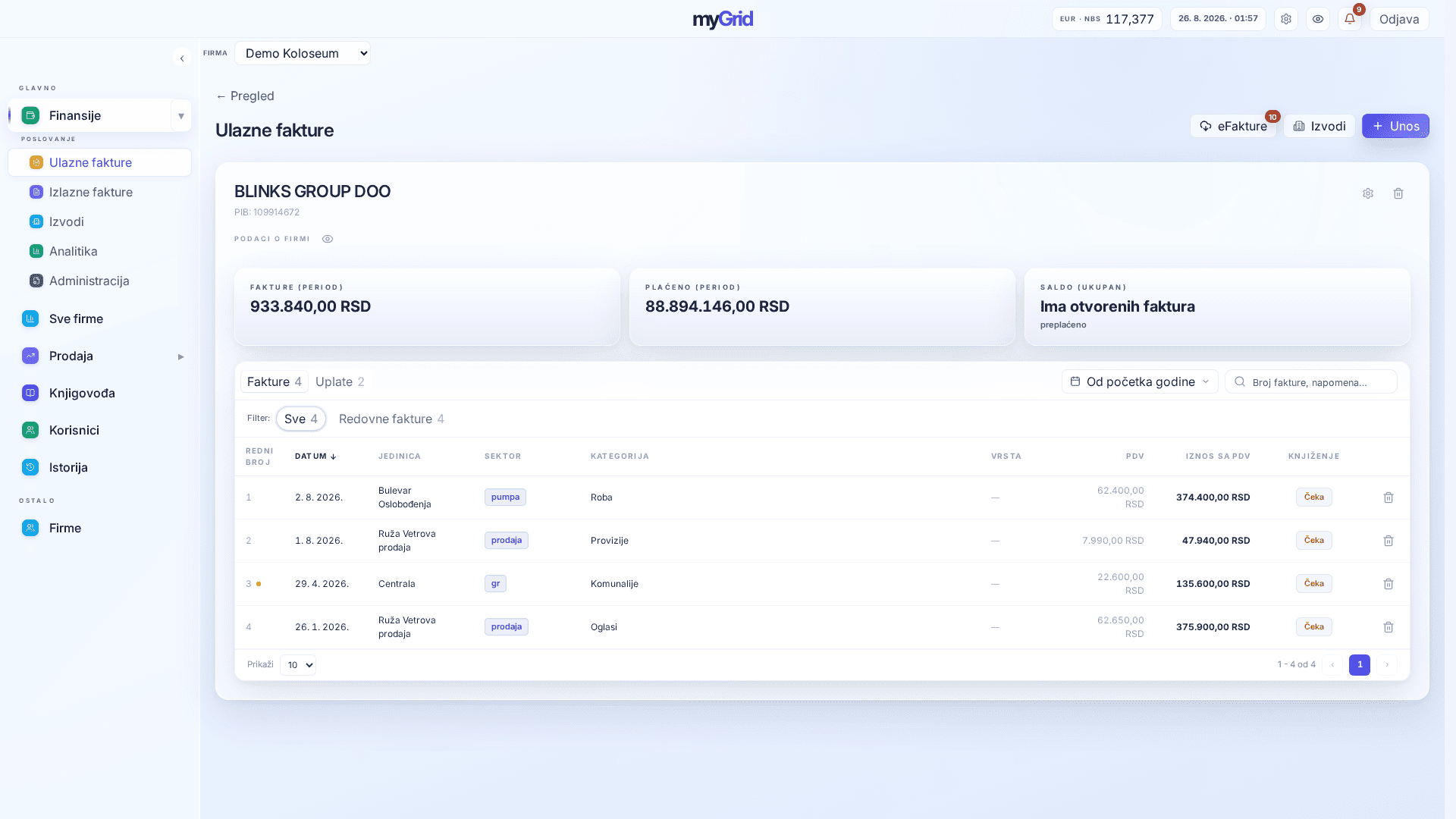Select the Redovne fakture filter
Image resolution: width=1456 pixels, height=819 pixels.
391,419
